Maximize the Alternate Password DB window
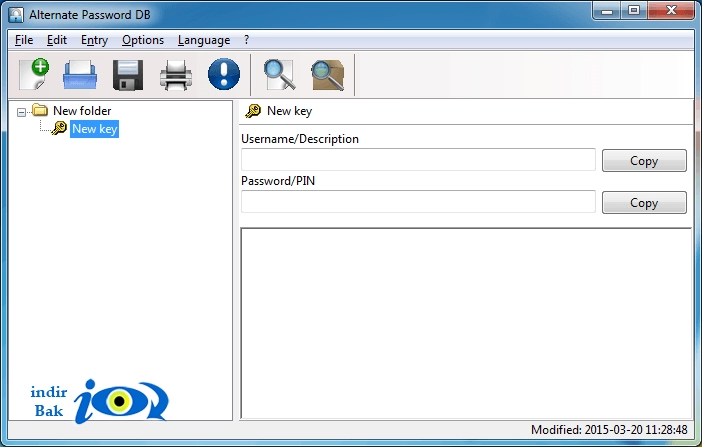This screenshot has width=702, height=447. coord(634,11)
